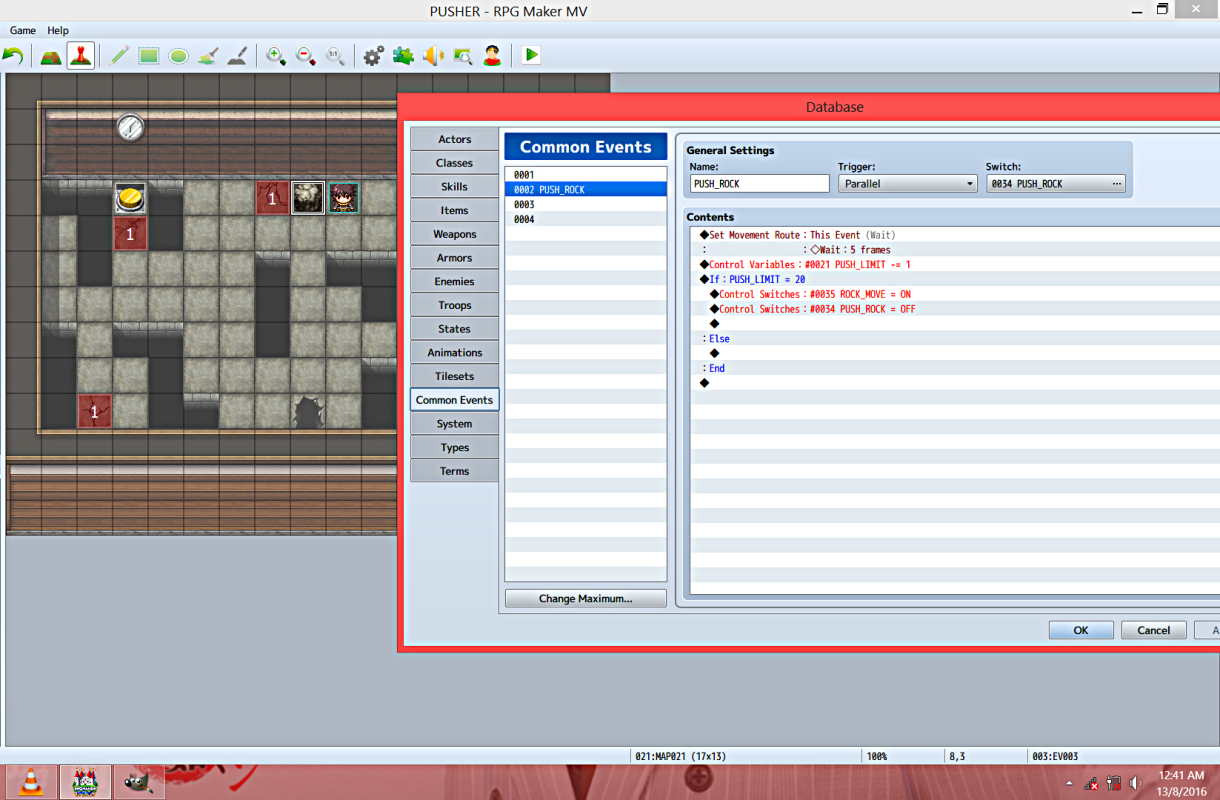
Task: Click the Cancel button
Action: click(1153, 630)
